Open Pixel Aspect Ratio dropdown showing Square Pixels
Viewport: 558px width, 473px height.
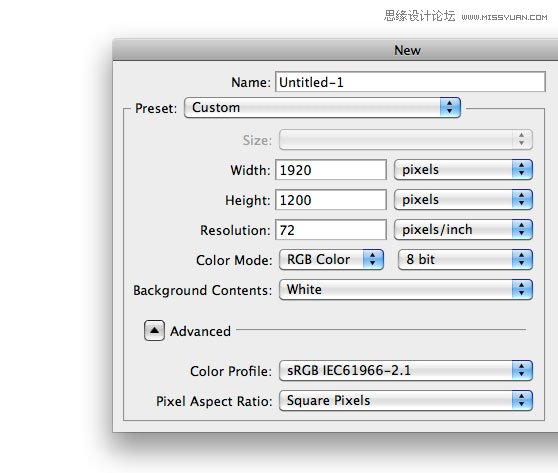pos(406,400)
